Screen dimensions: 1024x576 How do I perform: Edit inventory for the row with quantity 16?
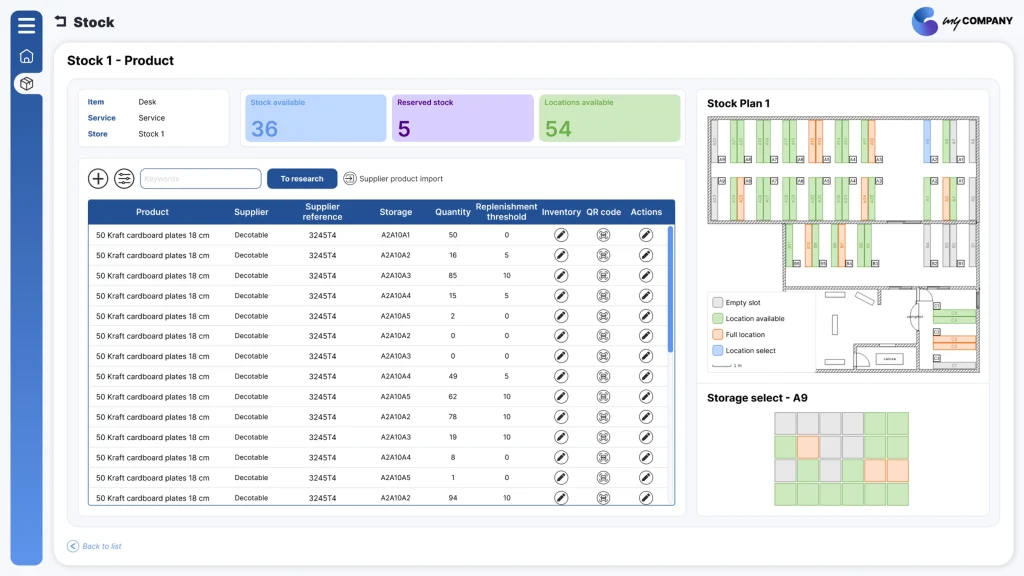[x=561, y=255]
